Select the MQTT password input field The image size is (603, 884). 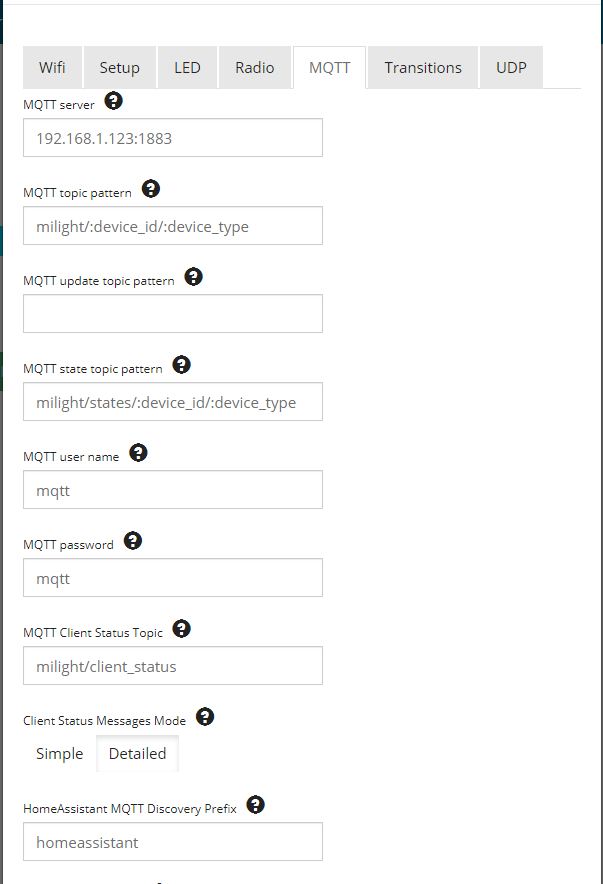pyautogui.click(x=172, y=577)
